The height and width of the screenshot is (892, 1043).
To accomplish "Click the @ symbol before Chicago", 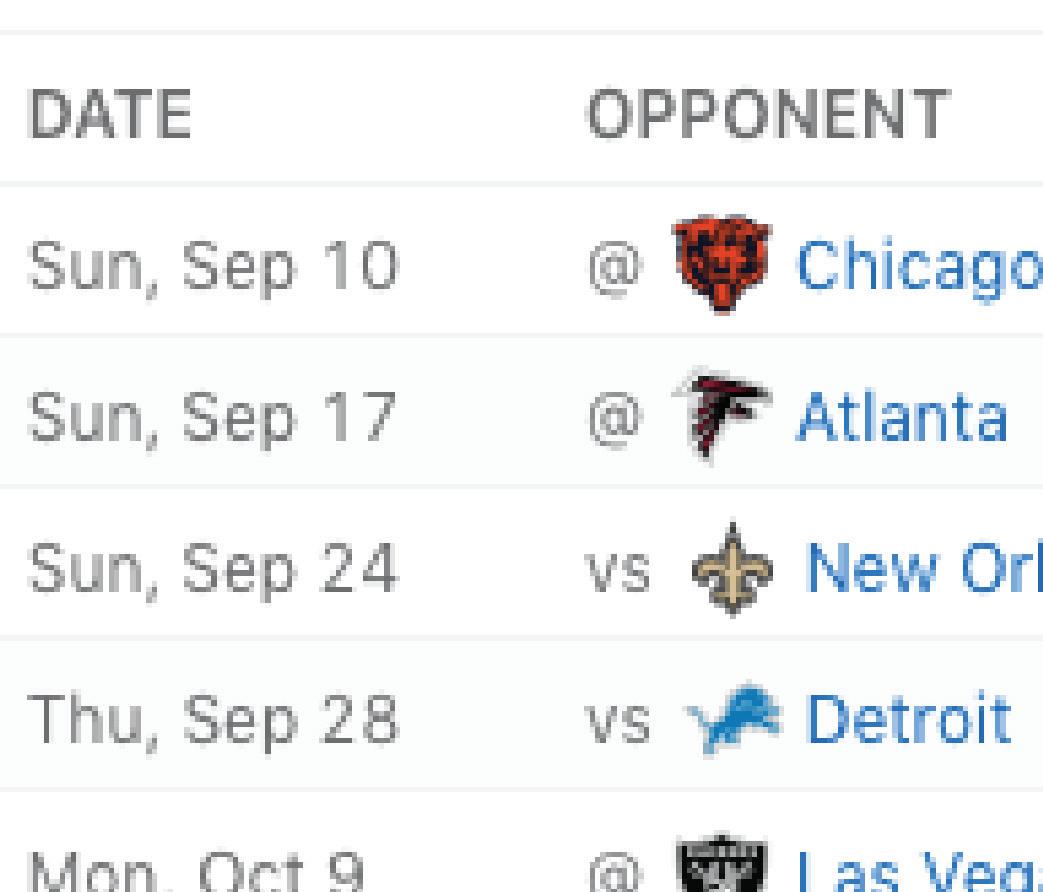I will (x=616, y=269).
